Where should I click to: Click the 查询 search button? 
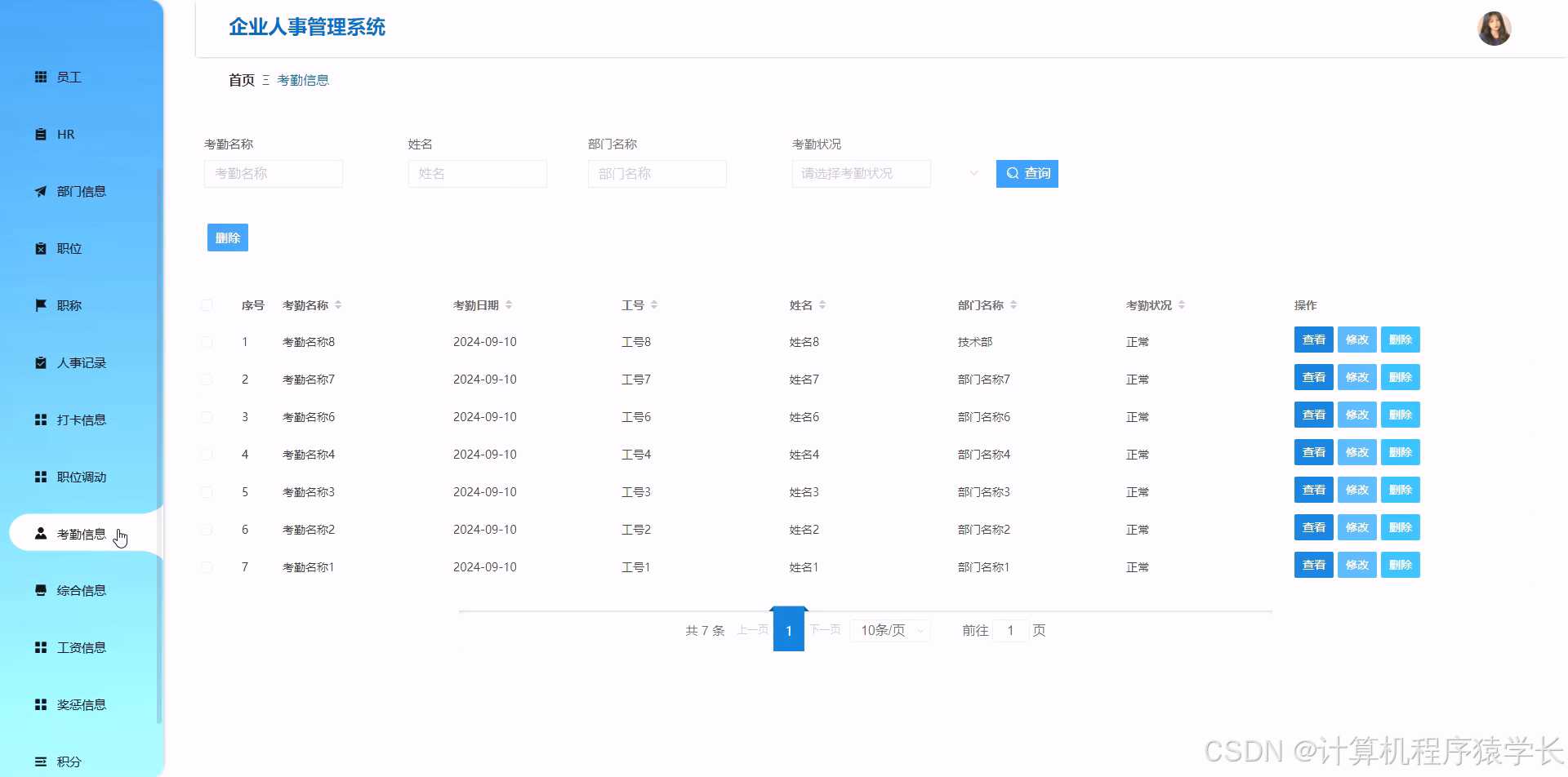[x=1027, y=173]
